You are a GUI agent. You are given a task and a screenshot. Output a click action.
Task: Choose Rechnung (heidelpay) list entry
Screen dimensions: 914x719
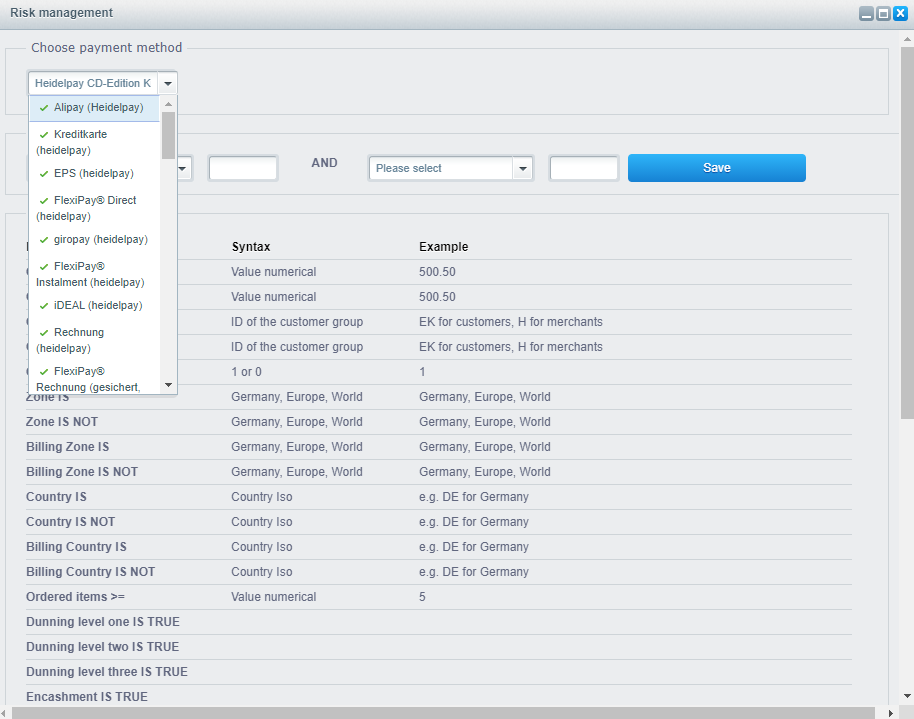(94, 339)
